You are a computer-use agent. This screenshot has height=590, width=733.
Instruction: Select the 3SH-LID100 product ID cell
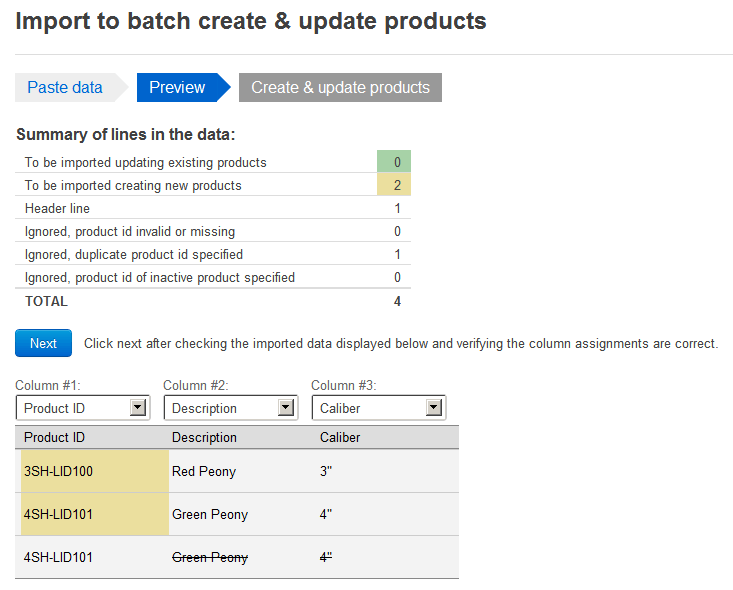coord(95,471)
